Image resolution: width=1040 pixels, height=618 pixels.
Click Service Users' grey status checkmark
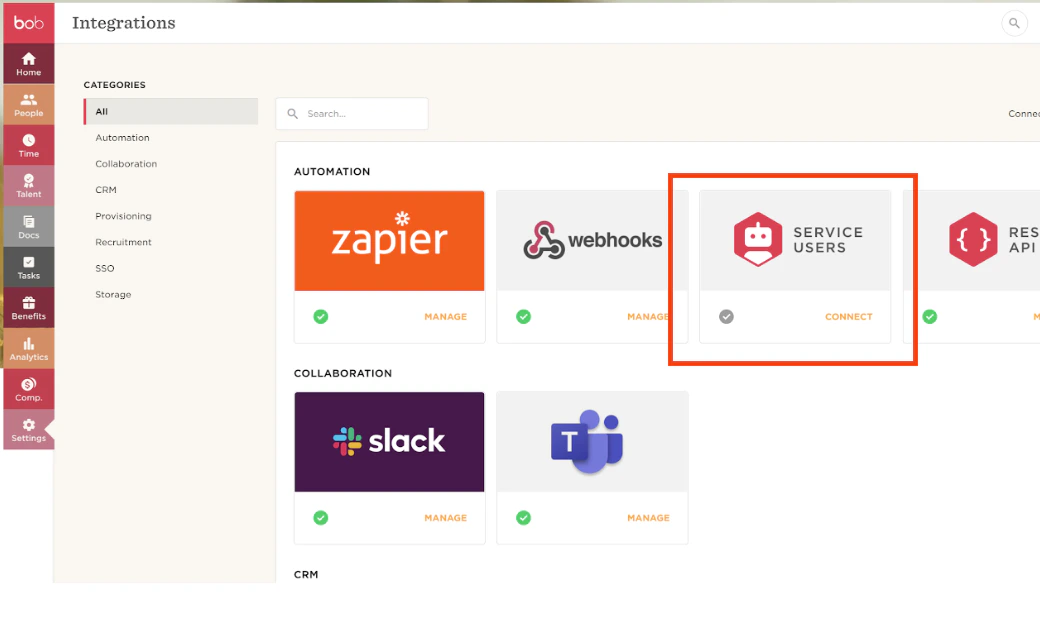[x=726, y=317]
